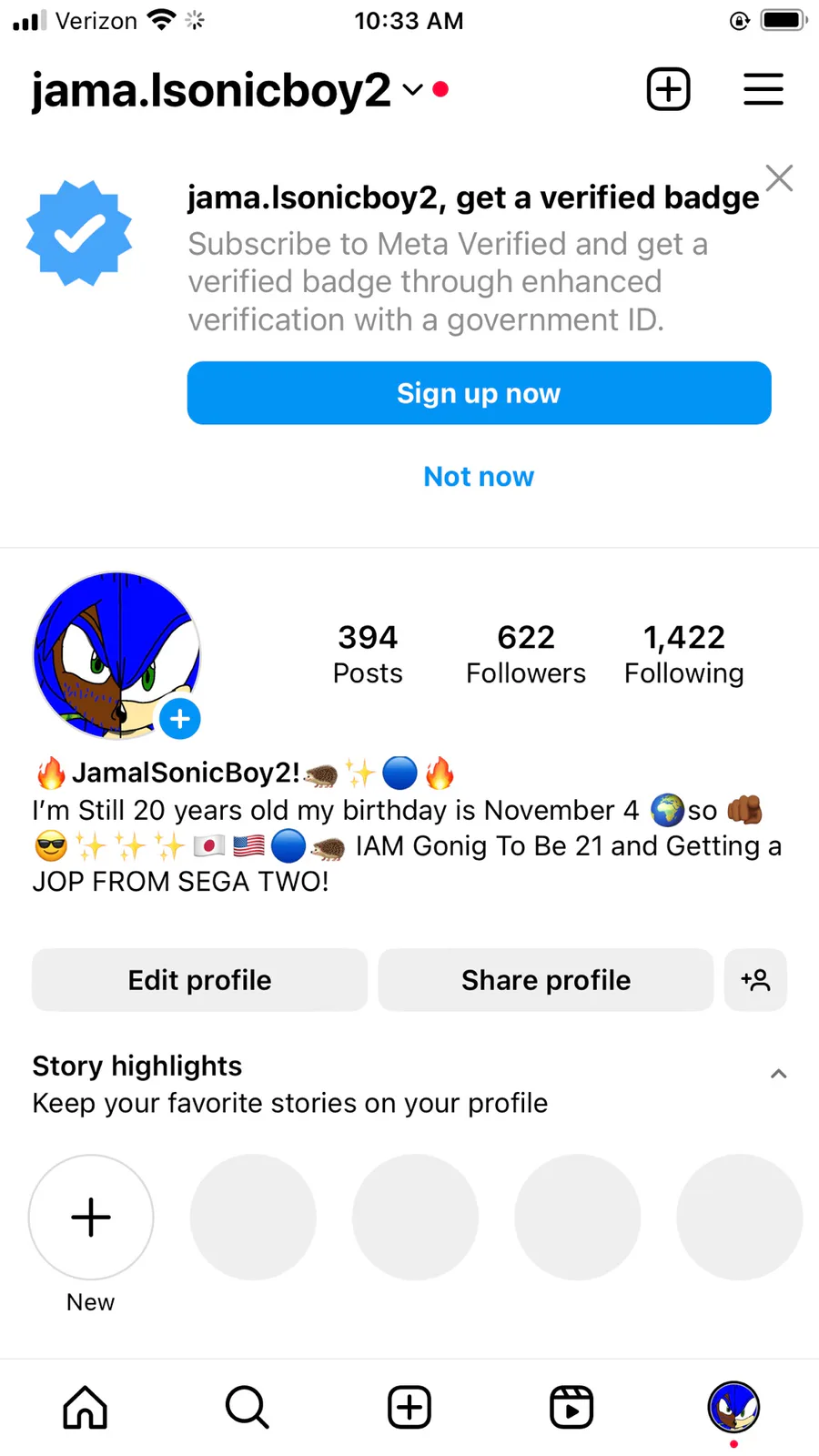
Task: Collapse the Story highlights section
Action: pyautogui.click(x=778, y=1074)
